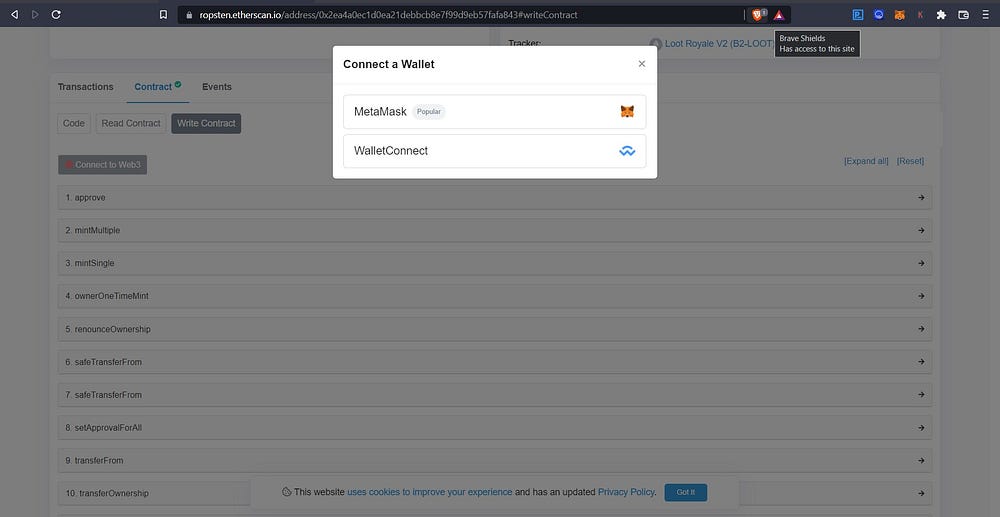1000x517 pixels.
Task: Reload the page
Action: (x=56, y=14)
